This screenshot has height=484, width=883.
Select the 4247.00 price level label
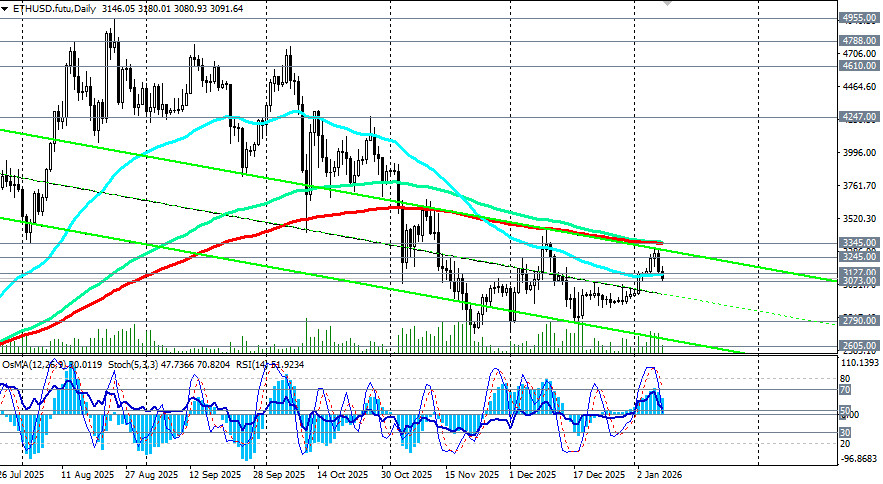(x=858, y=117)
